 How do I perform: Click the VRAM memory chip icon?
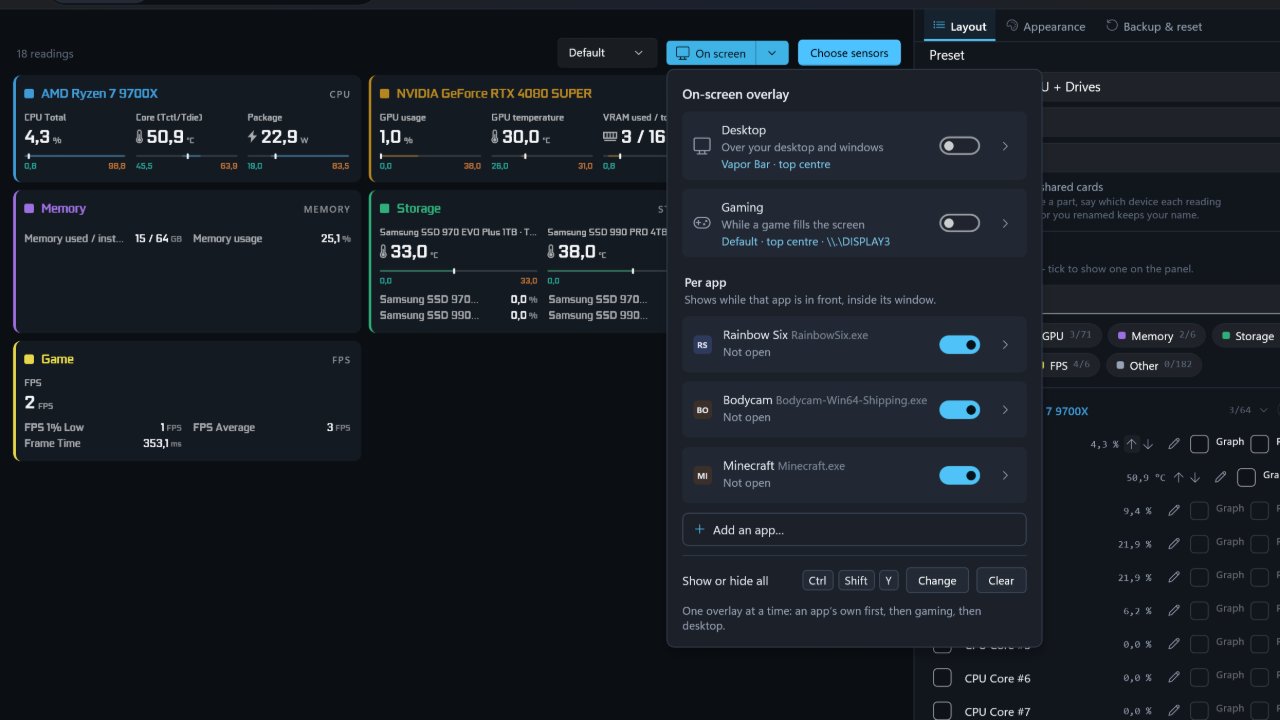[x=610, y=137]
